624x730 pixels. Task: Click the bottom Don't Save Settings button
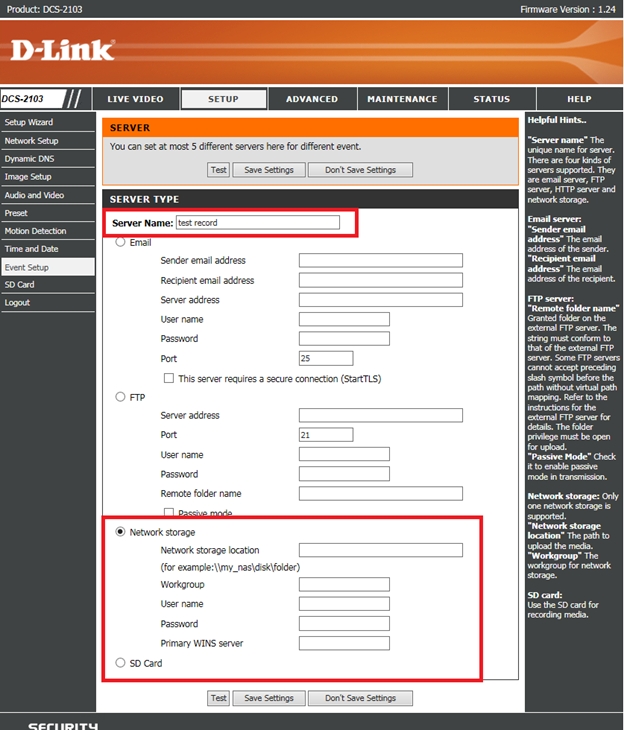360,698
